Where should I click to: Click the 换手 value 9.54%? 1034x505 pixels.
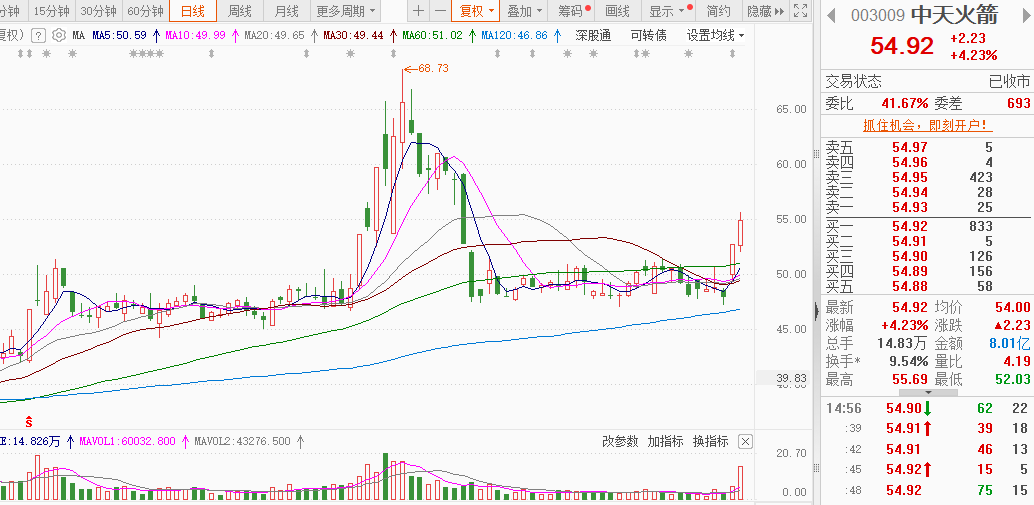(907, 361)
